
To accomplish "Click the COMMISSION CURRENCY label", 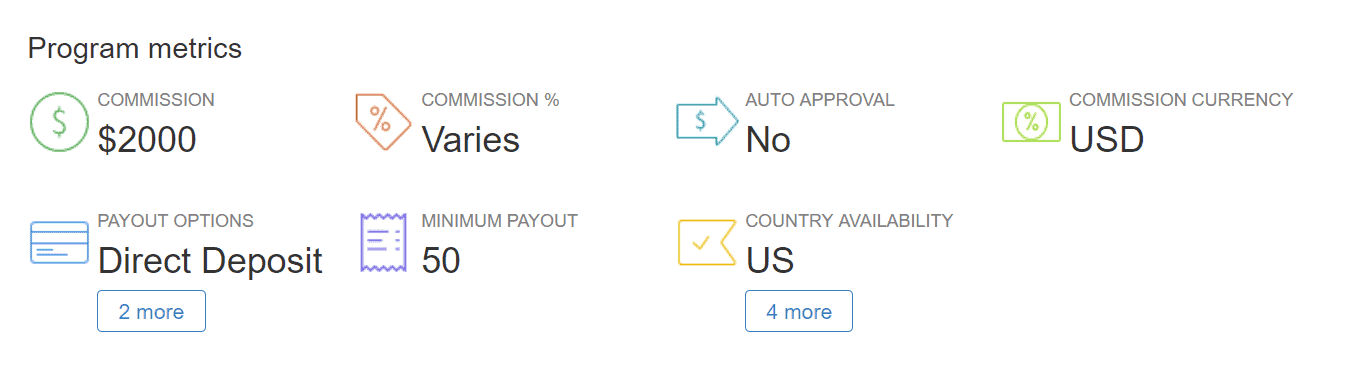I will (1181, 100).
